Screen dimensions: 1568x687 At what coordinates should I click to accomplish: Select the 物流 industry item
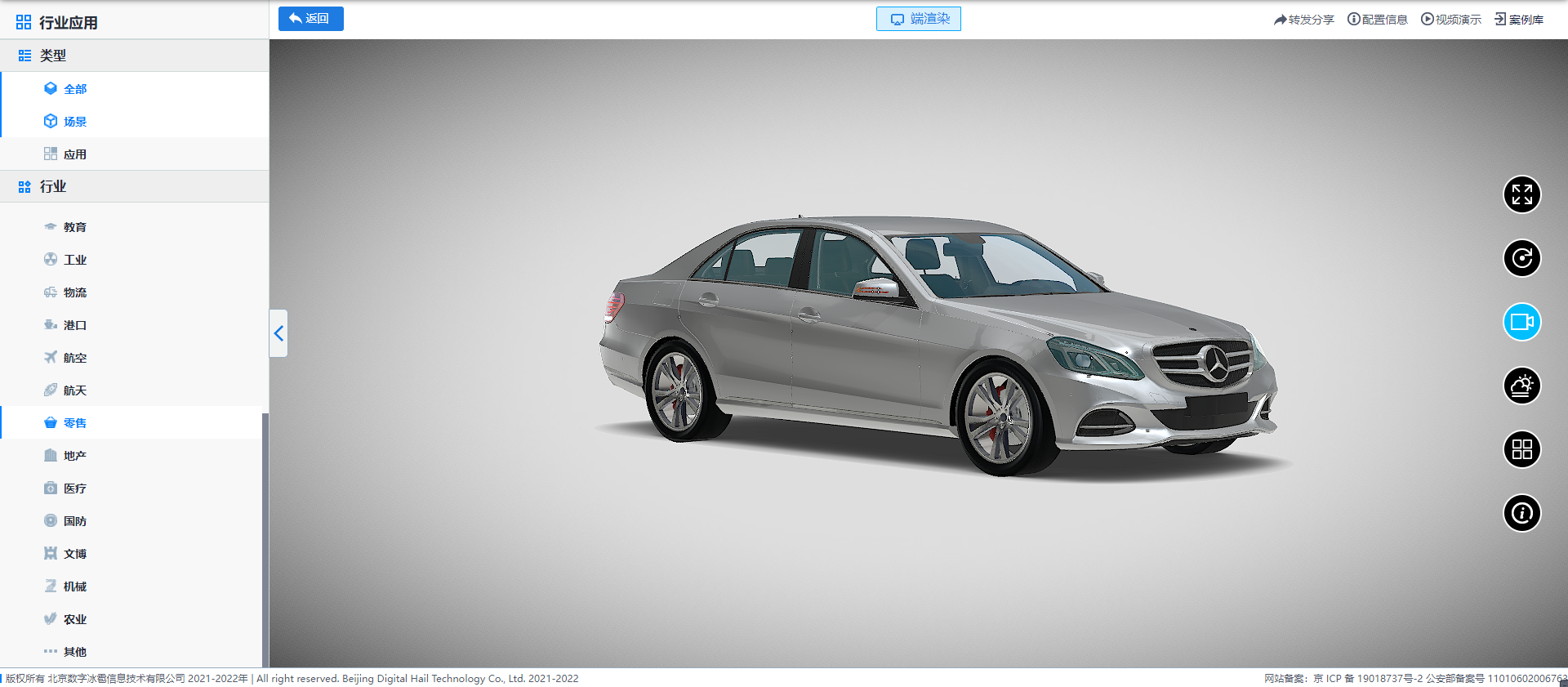(131, 292)
